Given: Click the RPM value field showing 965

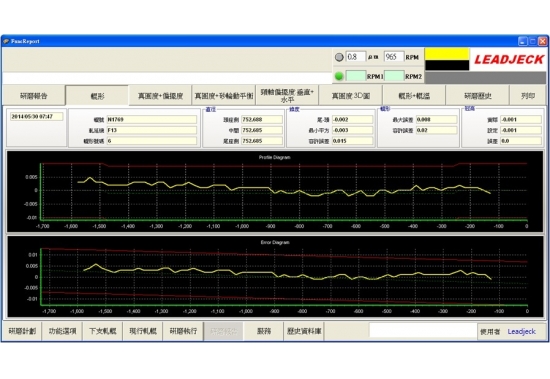Looking at the screenshot, I should point(394,57).
